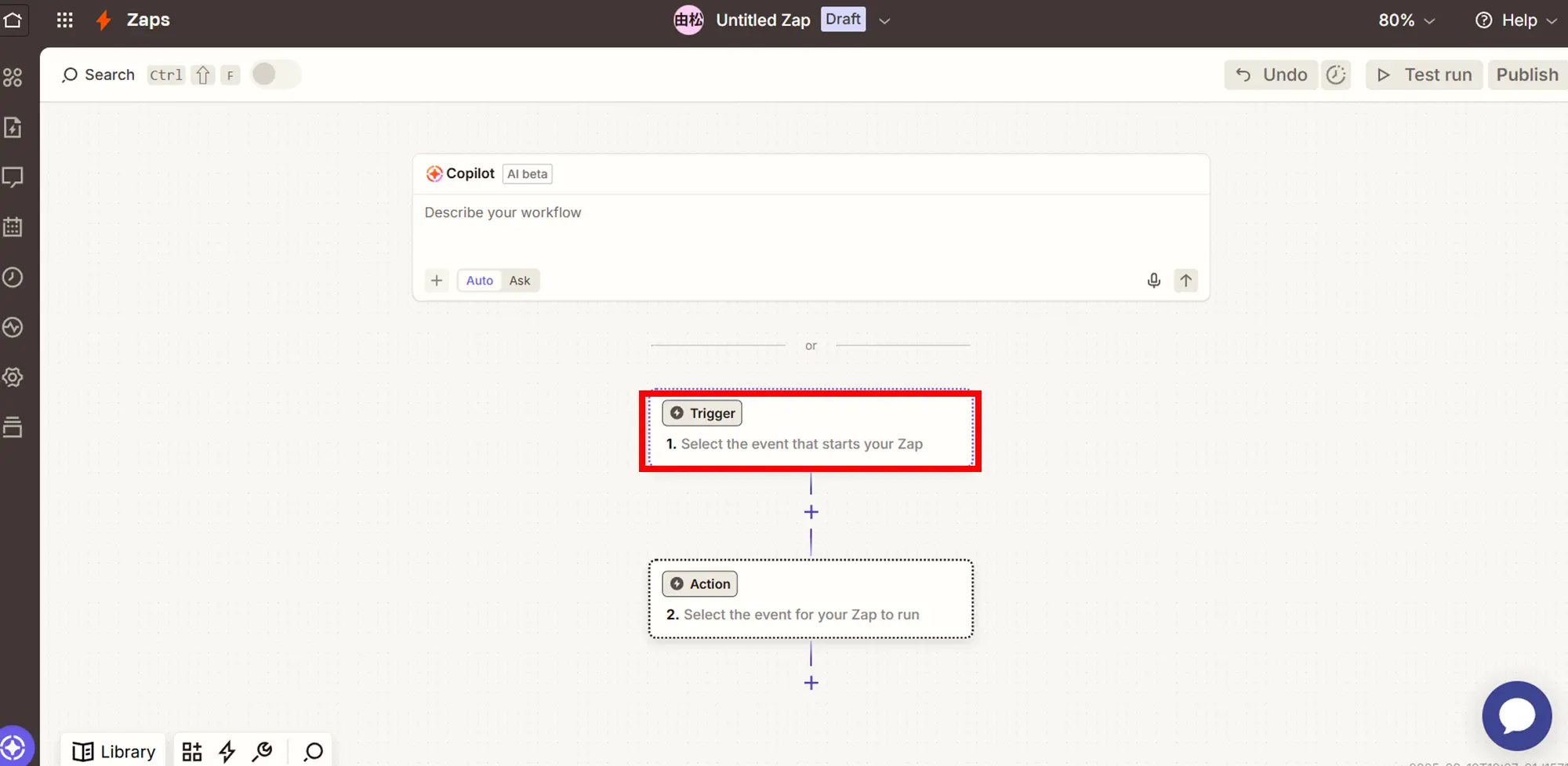Expand dropdown chevron beside Draft label

[x=884, y=21]
